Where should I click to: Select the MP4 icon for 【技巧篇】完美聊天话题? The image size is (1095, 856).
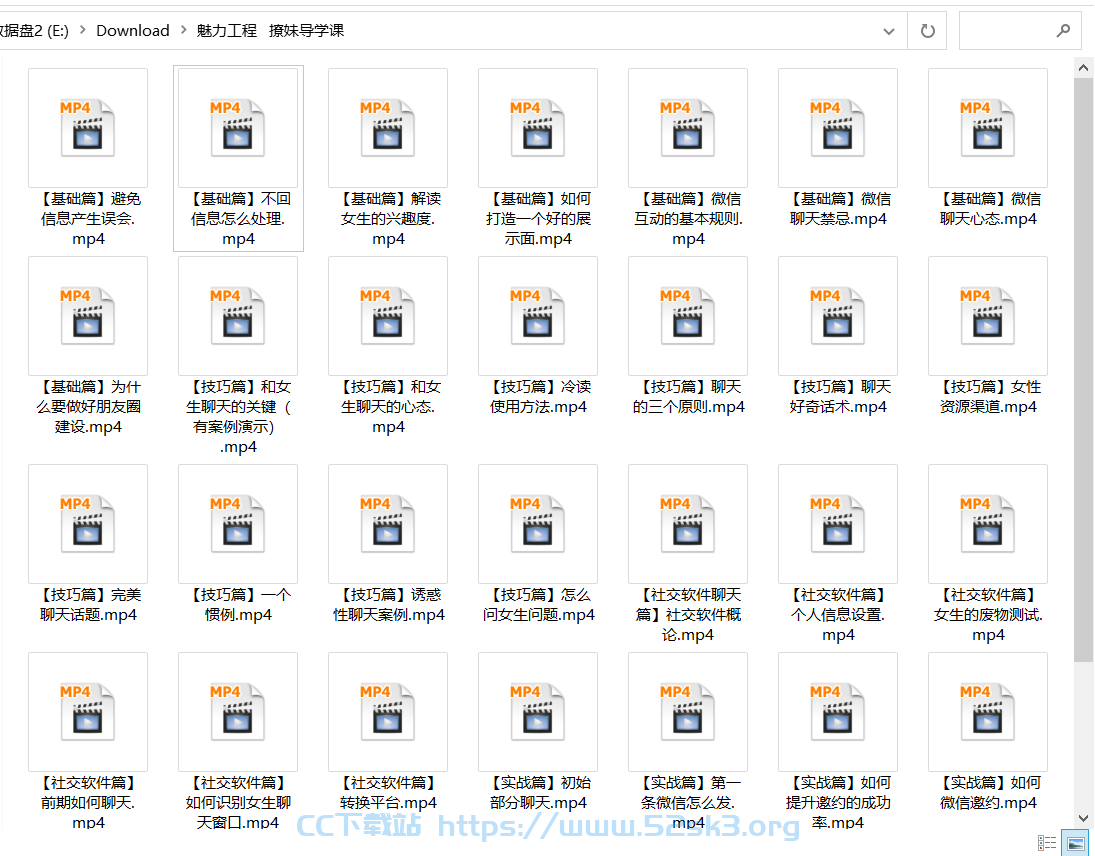[87, 524]
